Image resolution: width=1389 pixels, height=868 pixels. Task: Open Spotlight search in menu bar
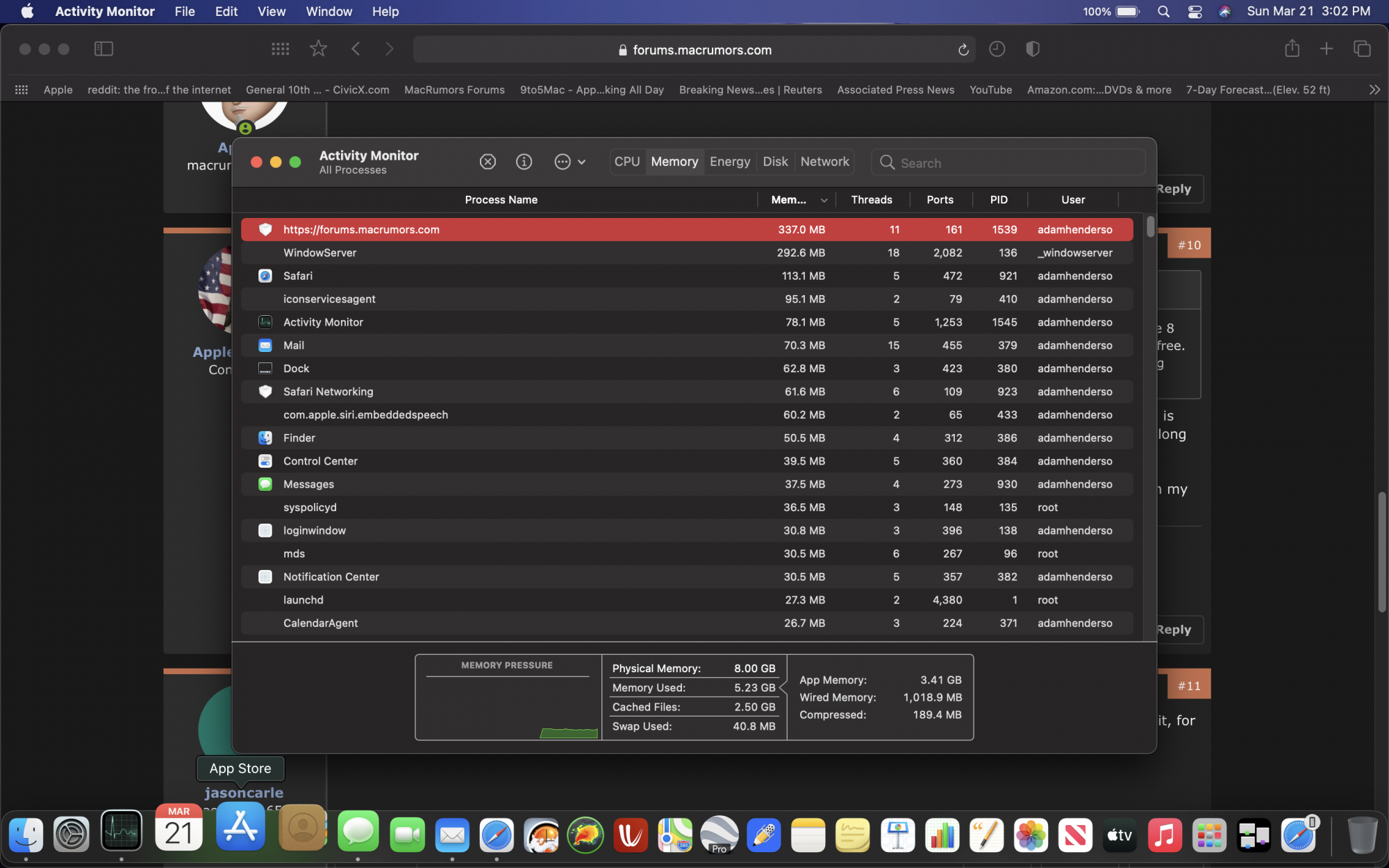point(1164,11)
